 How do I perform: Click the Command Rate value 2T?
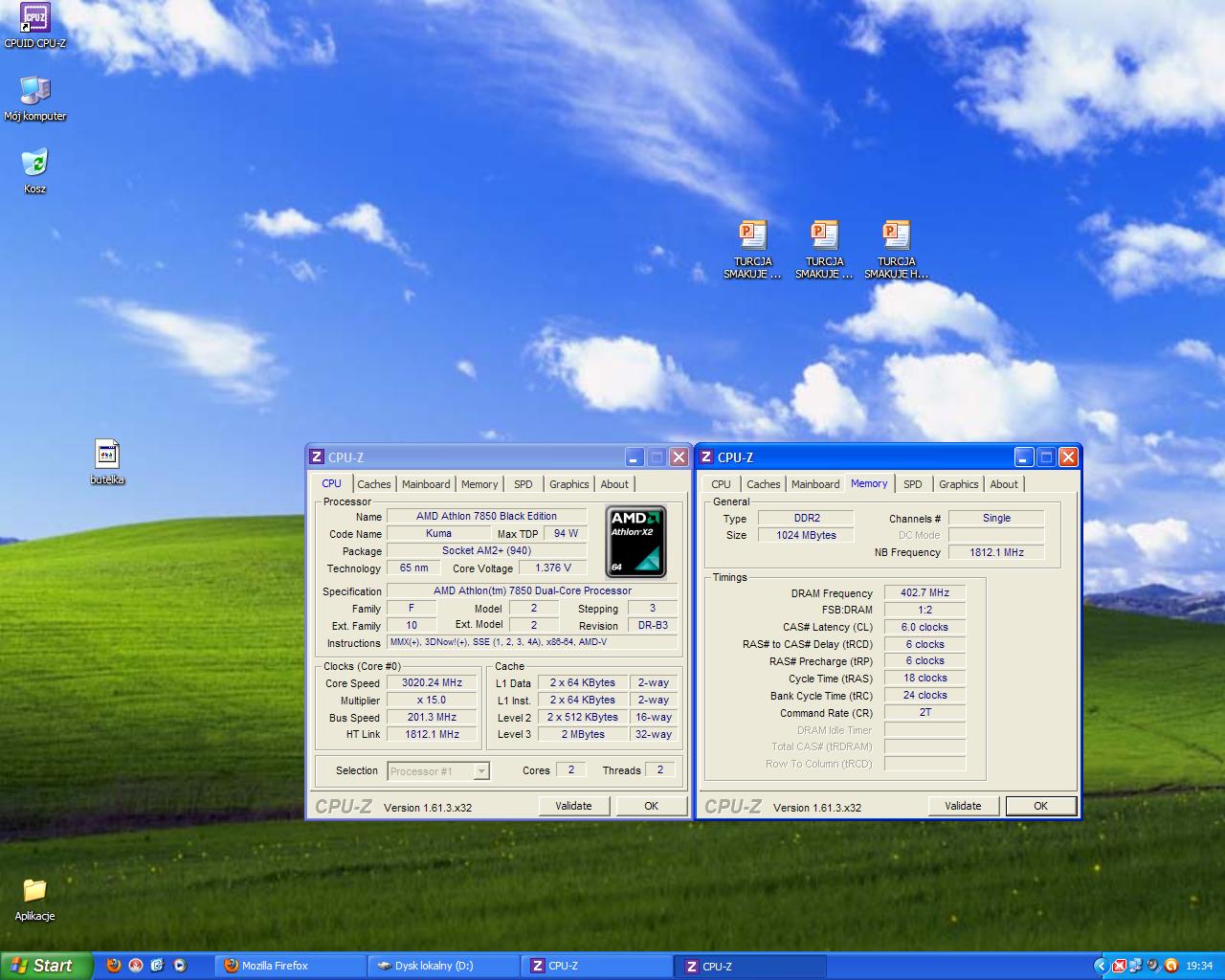pyautogui.click(x=924, y=713)
